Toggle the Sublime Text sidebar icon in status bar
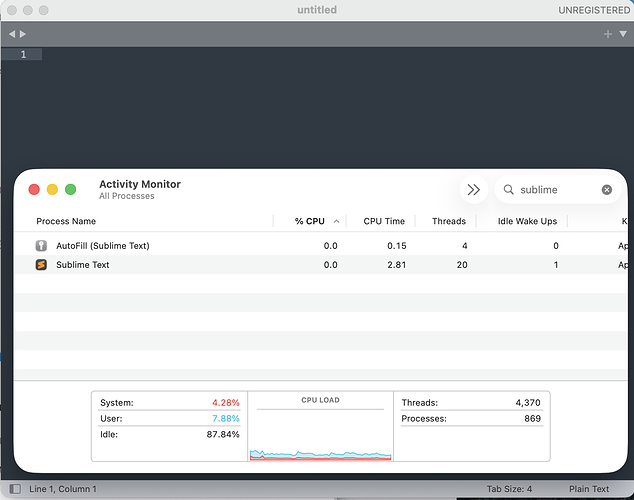 [15, 489]
